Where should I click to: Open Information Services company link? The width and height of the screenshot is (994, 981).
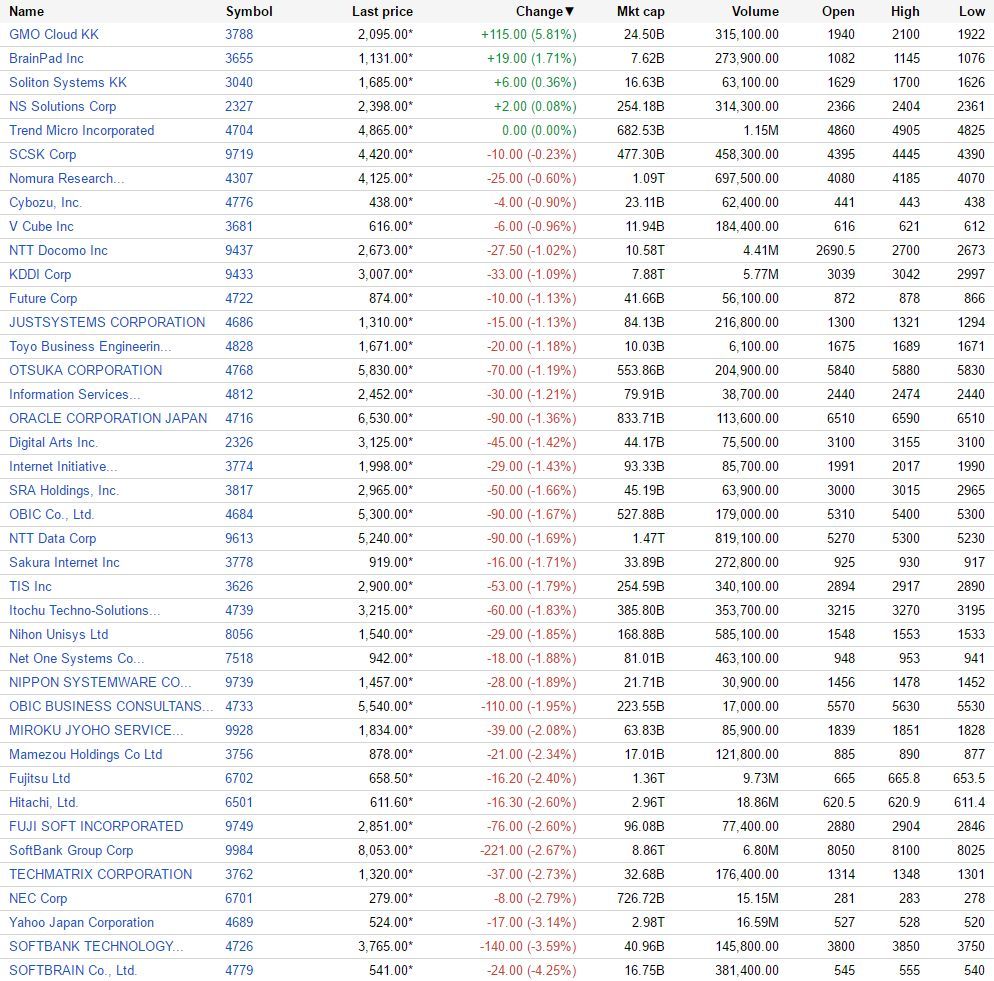75,394
